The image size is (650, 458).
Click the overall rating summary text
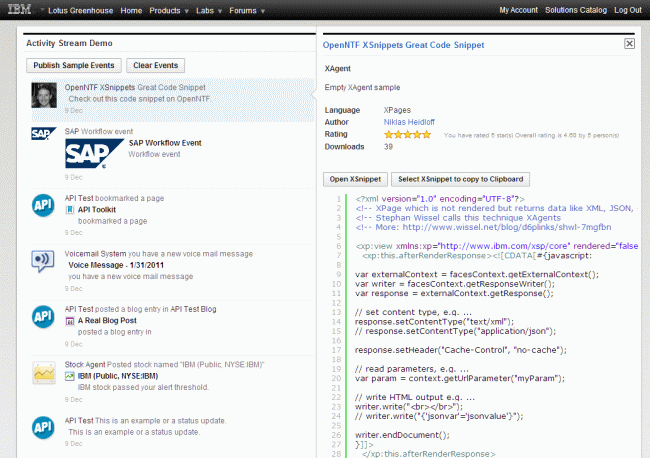tap(531, 135)
